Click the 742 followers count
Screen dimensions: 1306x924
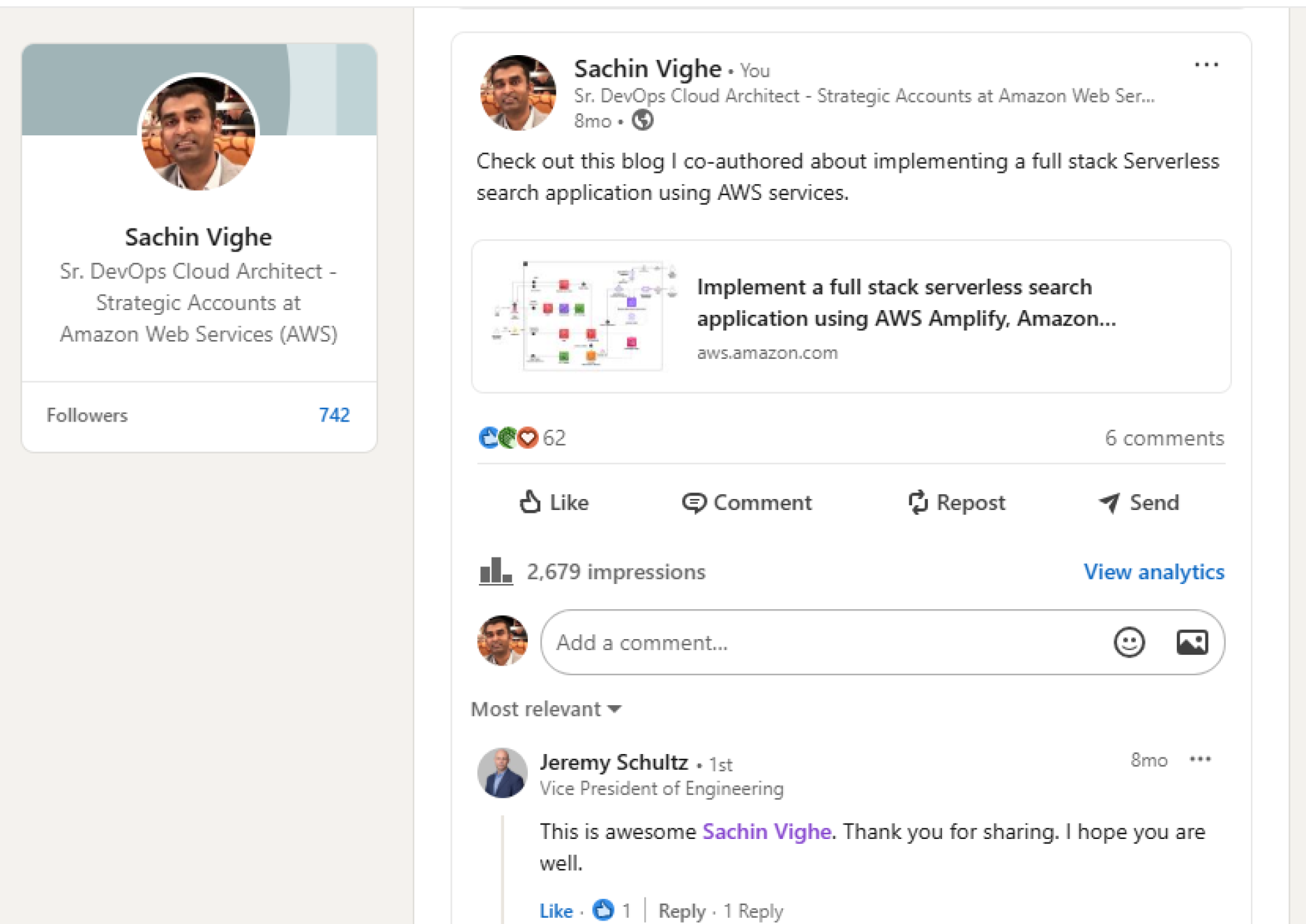(335, 415)
